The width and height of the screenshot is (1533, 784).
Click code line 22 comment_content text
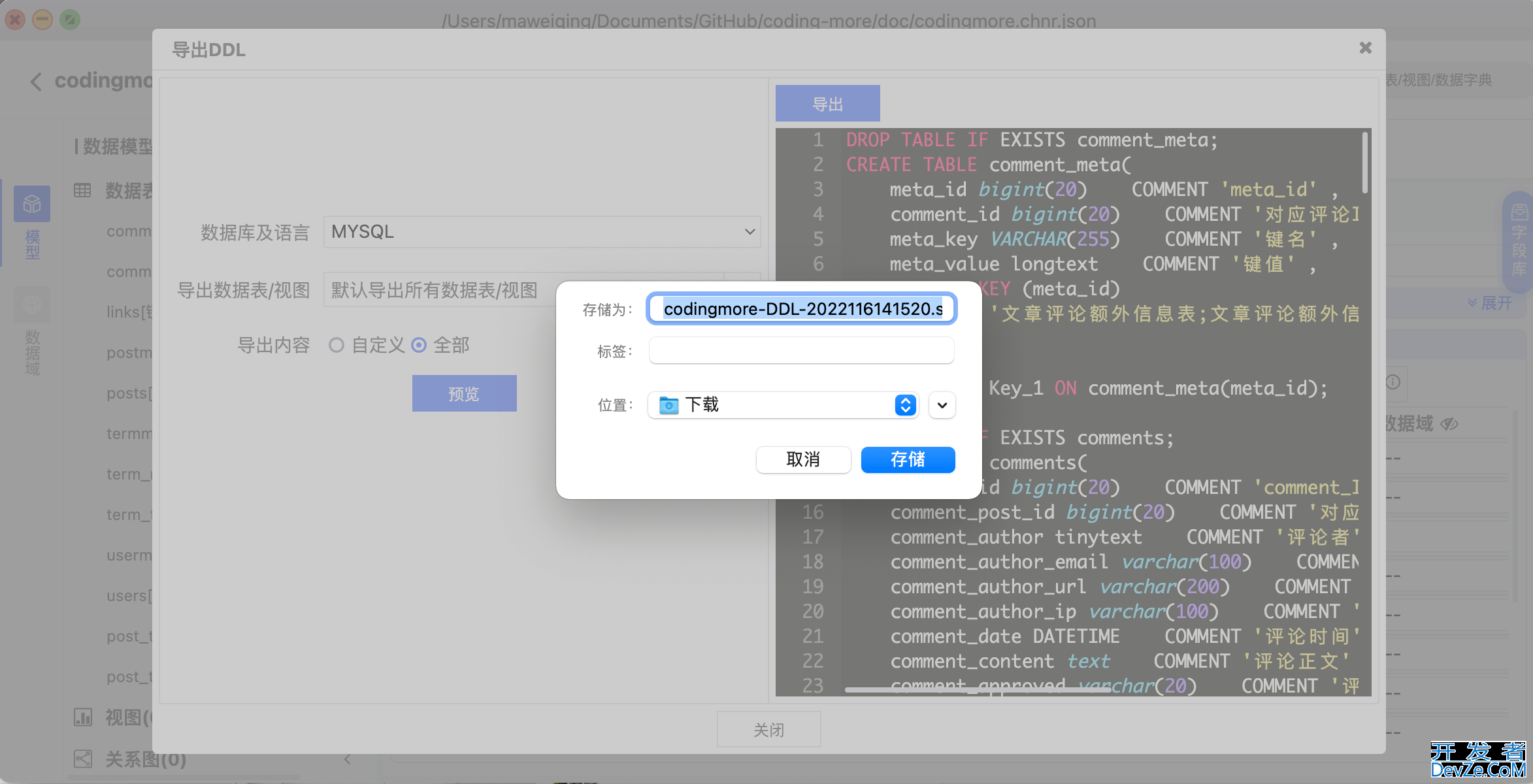1120,661
